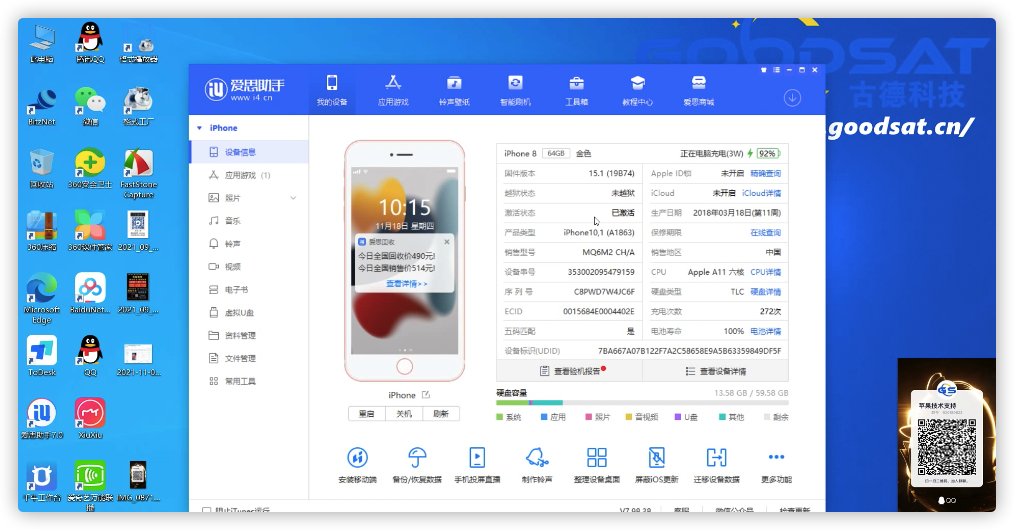Open the 微信 desktop icon
The height and width of the screenshot is (530, 1014).
pos(90,105)
